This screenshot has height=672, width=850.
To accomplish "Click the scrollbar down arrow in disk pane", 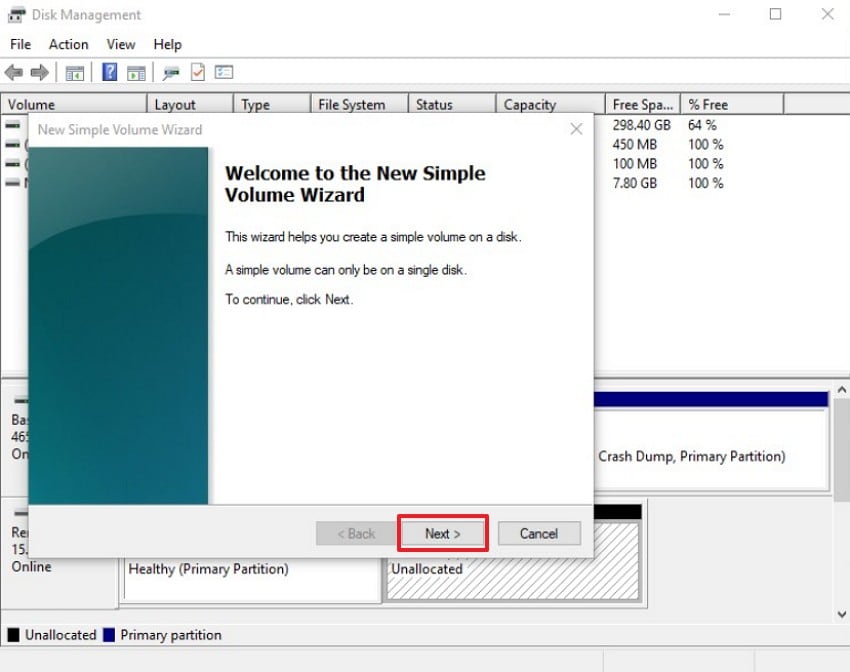I will 841,614.
